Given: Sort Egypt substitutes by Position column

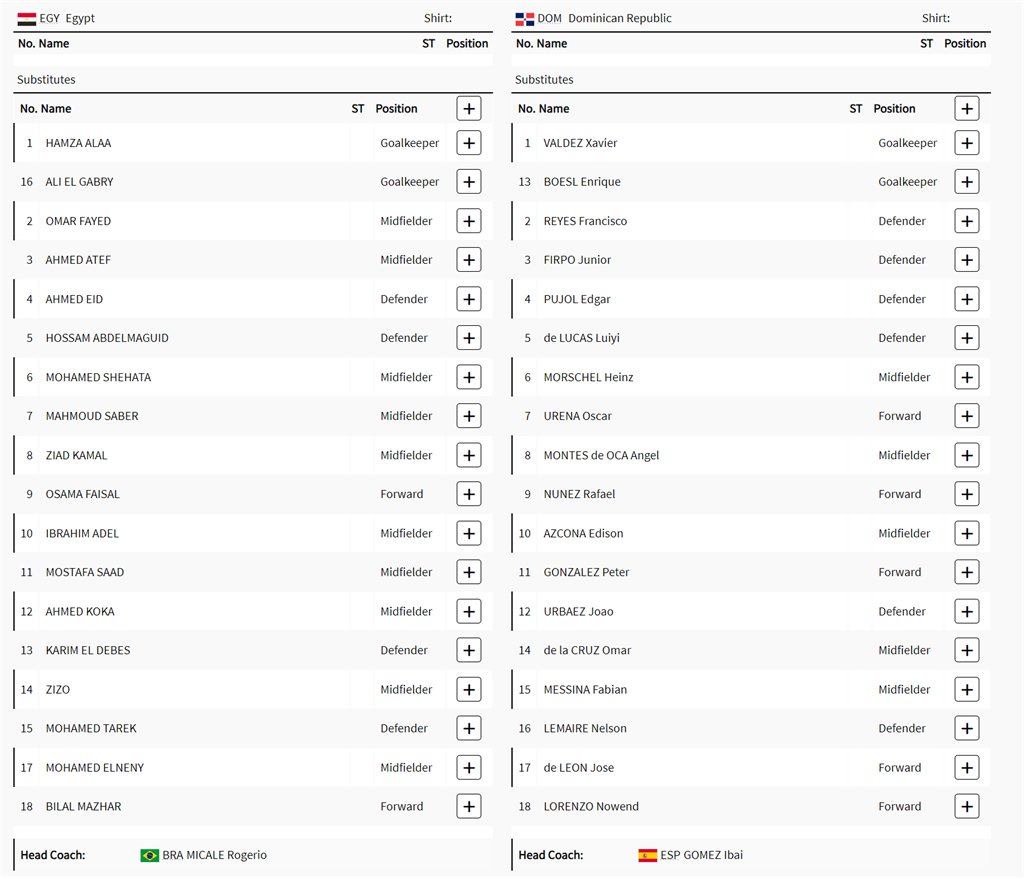Looking at the screenshot, I should (396, 109).
